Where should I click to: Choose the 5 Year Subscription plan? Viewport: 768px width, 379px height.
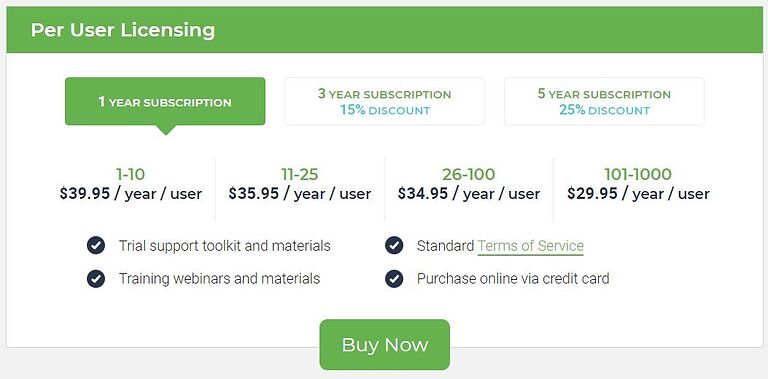point(604,101)
